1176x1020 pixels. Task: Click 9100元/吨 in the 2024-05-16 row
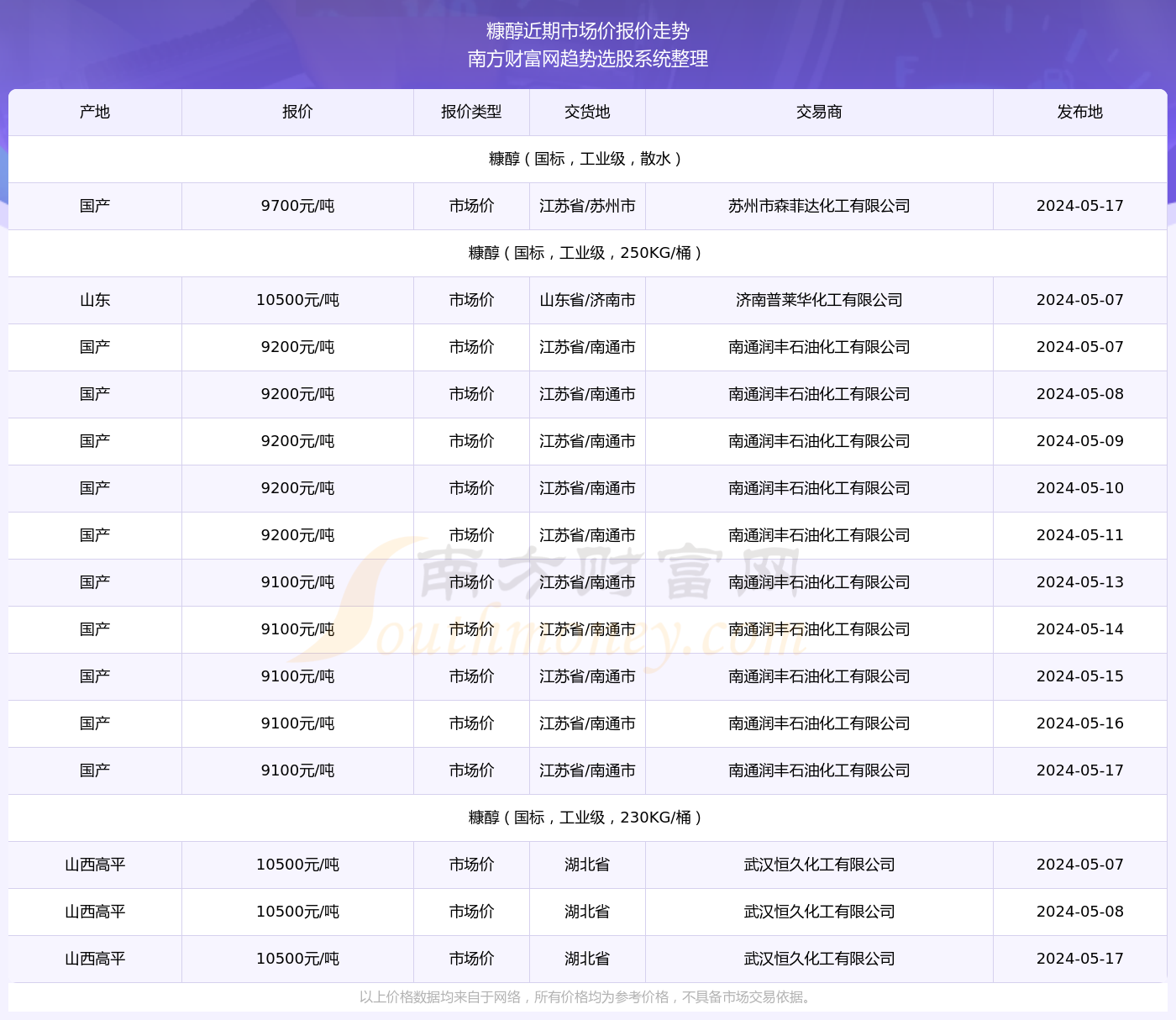(x=297, y=723)
